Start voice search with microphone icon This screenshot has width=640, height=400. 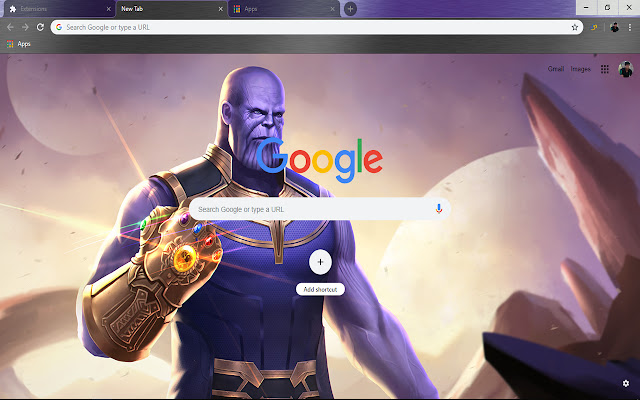pos(439,209)
